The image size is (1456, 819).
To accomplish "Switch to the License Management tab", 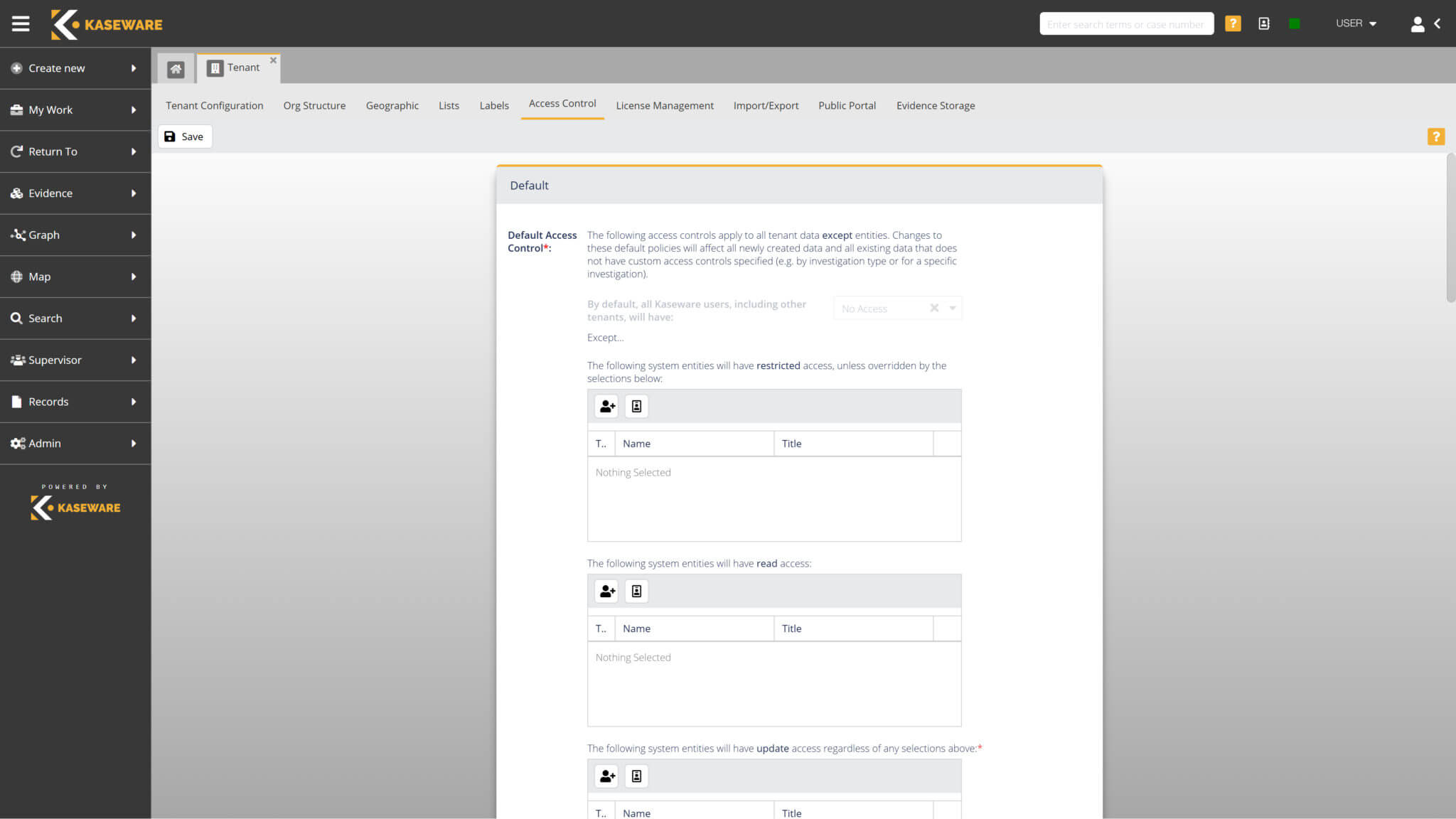I will (664, 105).
